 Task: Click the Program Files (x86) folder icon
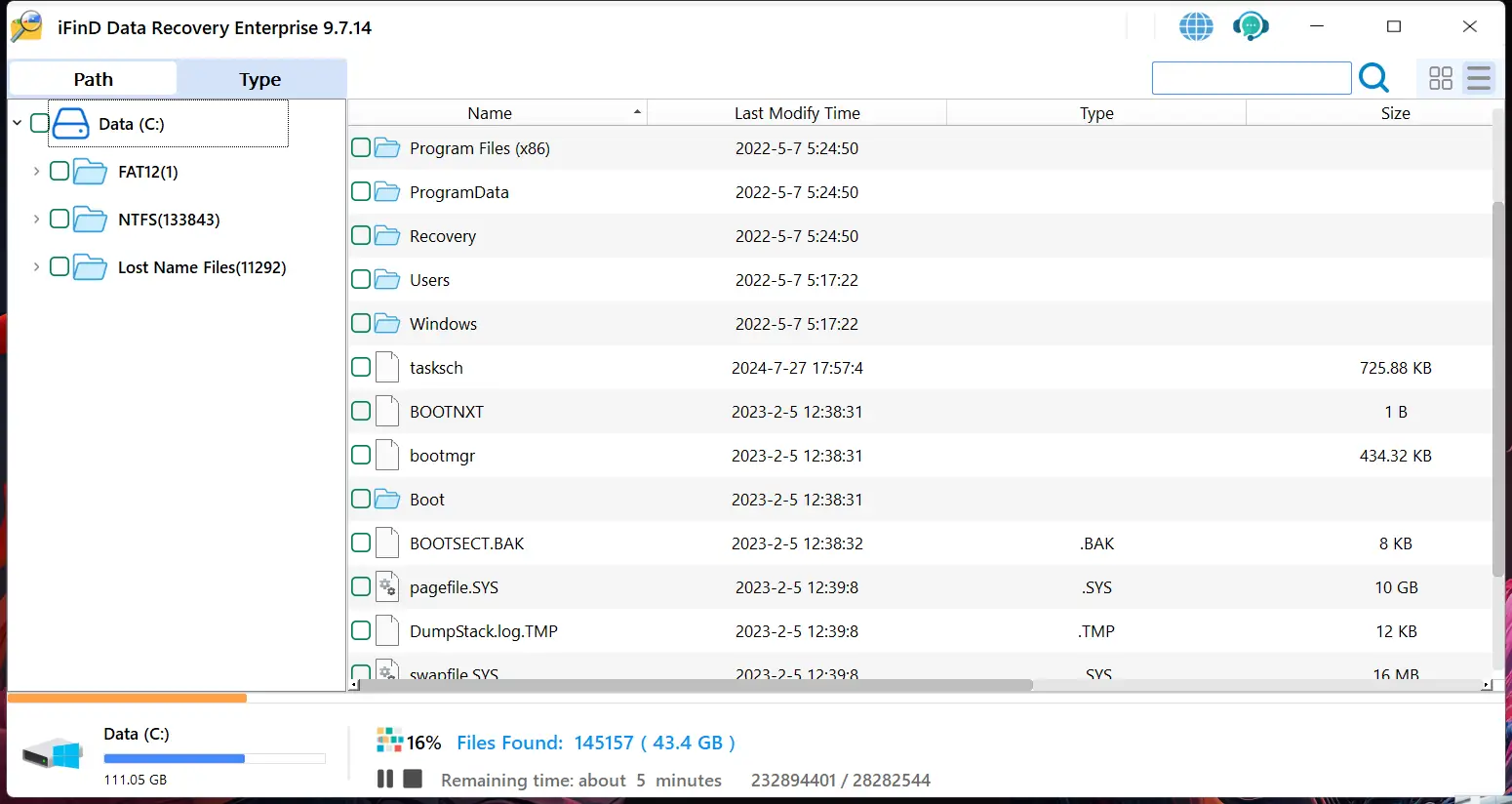click(387, 148)
